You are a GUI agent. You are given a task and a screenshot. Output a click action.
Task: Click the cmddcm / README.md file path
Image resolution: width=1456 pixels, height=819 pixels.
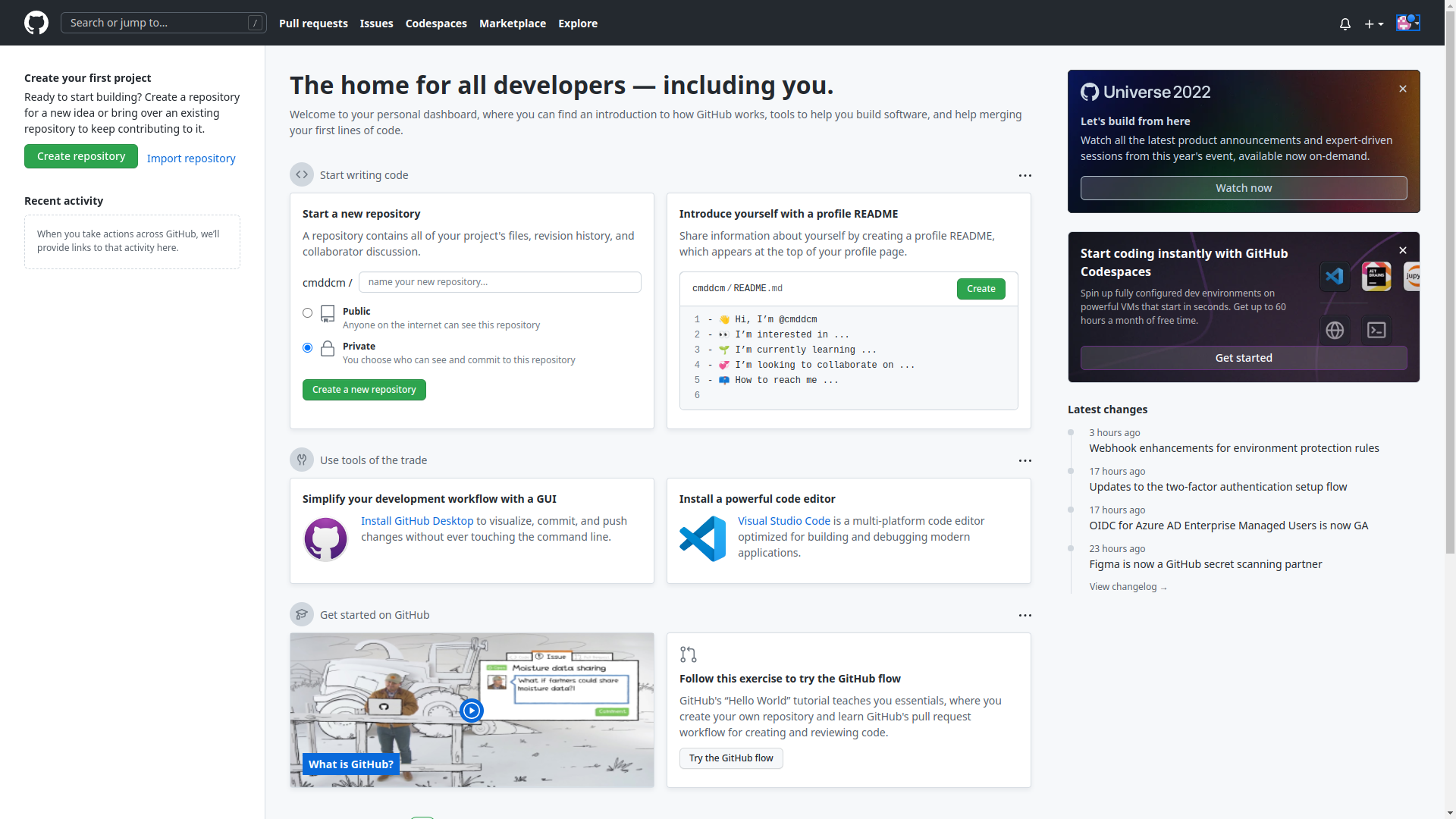tap(737, 289)
